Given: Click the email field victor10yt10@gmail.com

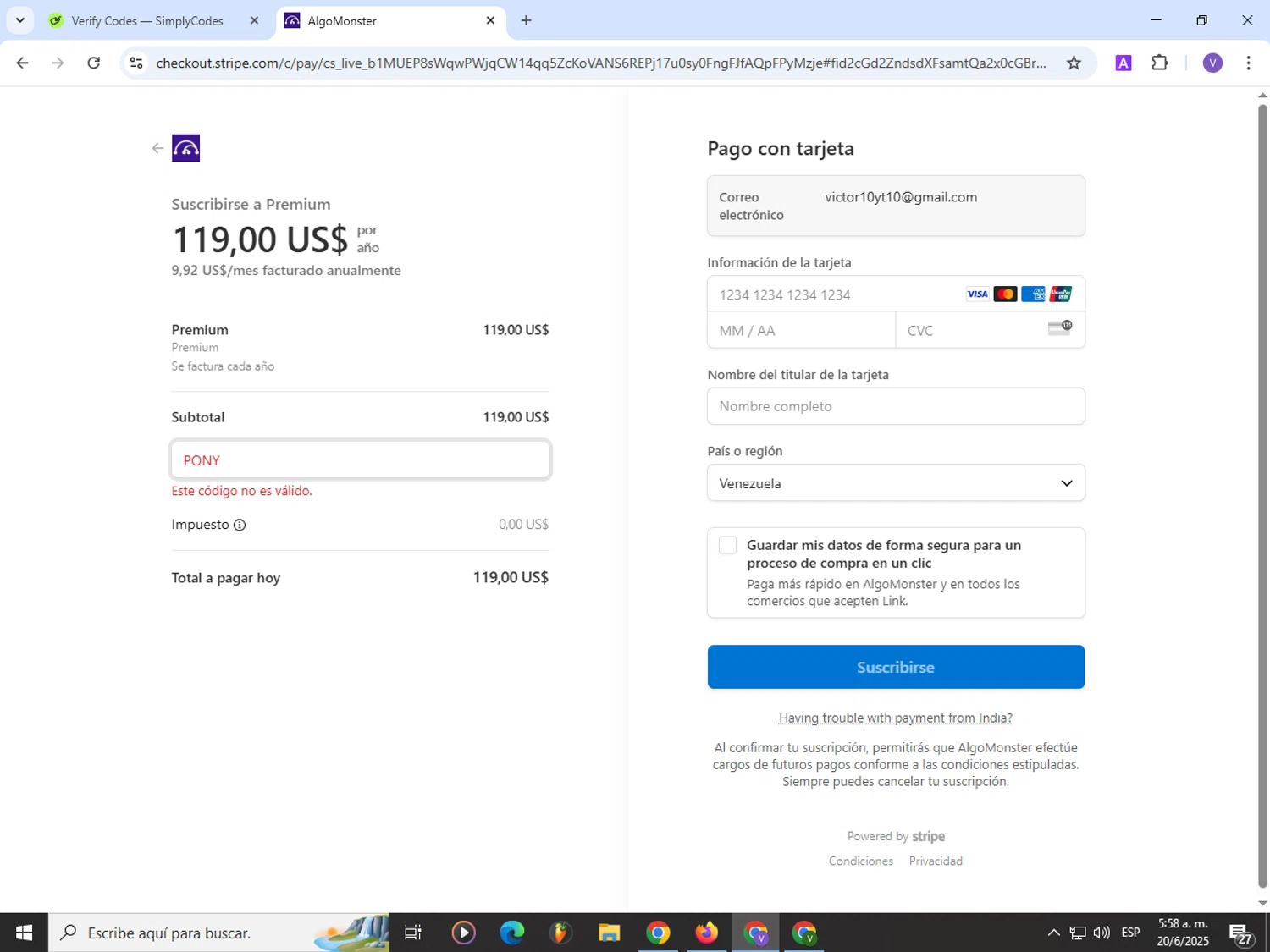Looking at the screenshot, I should [896, 206].
